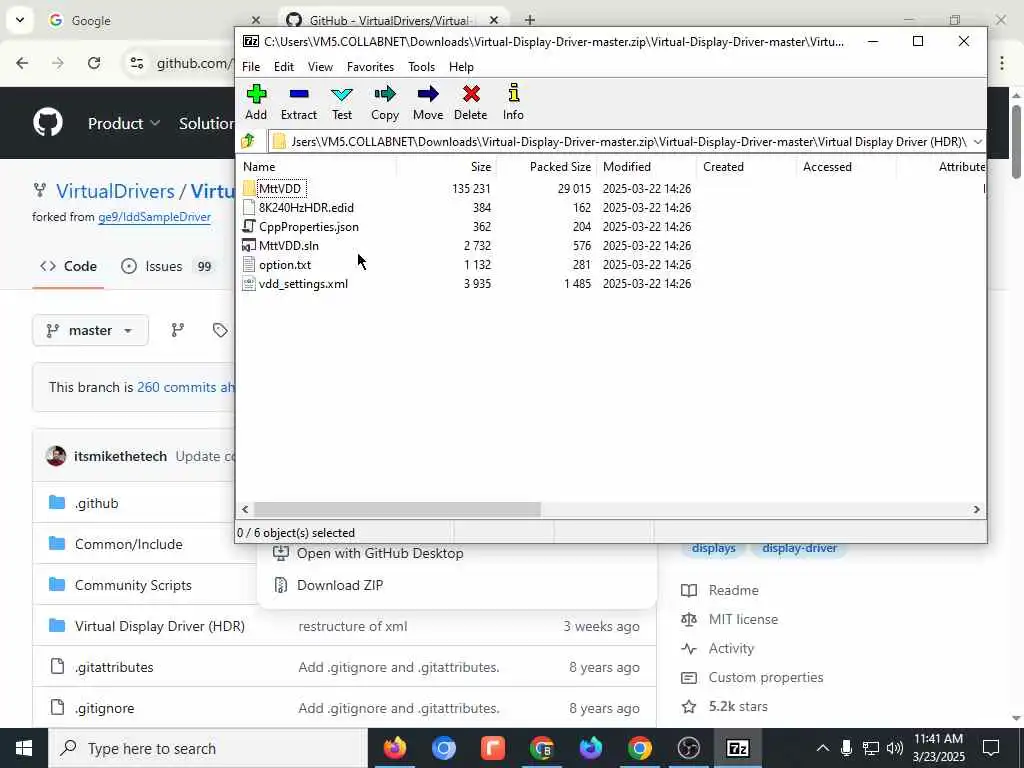1024x768 pixels.
Task: Show hidden system tray icons
Action: coord(823,748)
